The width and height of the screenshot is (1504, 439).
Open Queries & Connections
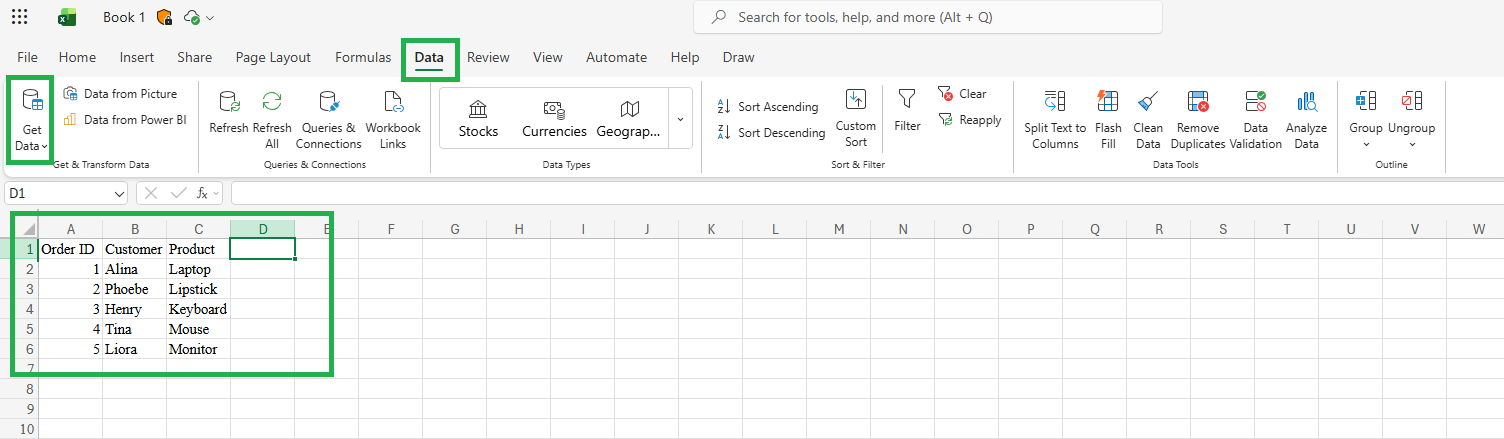(329, 120)
